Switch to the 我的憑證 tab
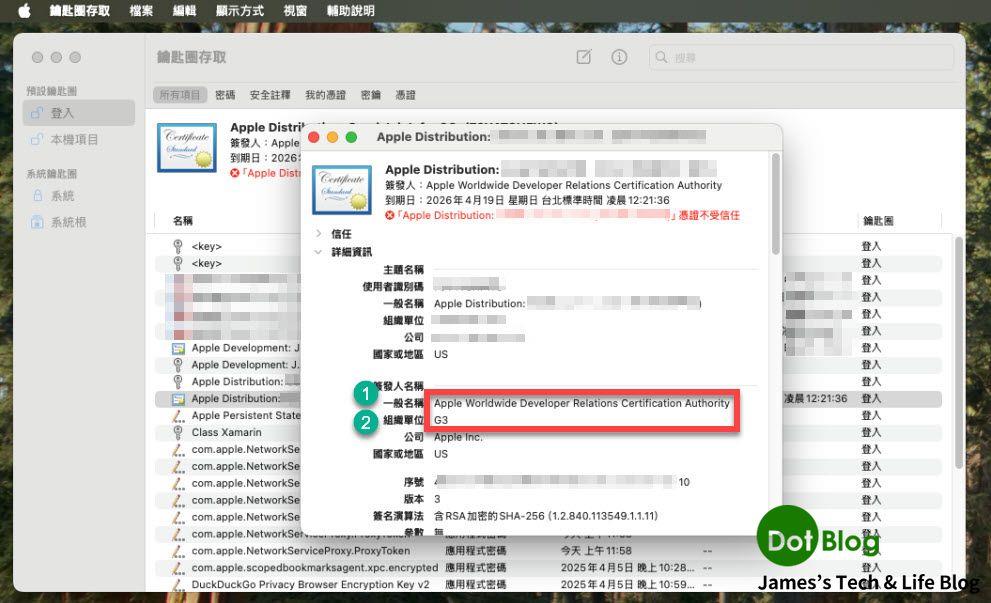This screenshot has height=603, width=991. tap(325, 95)
